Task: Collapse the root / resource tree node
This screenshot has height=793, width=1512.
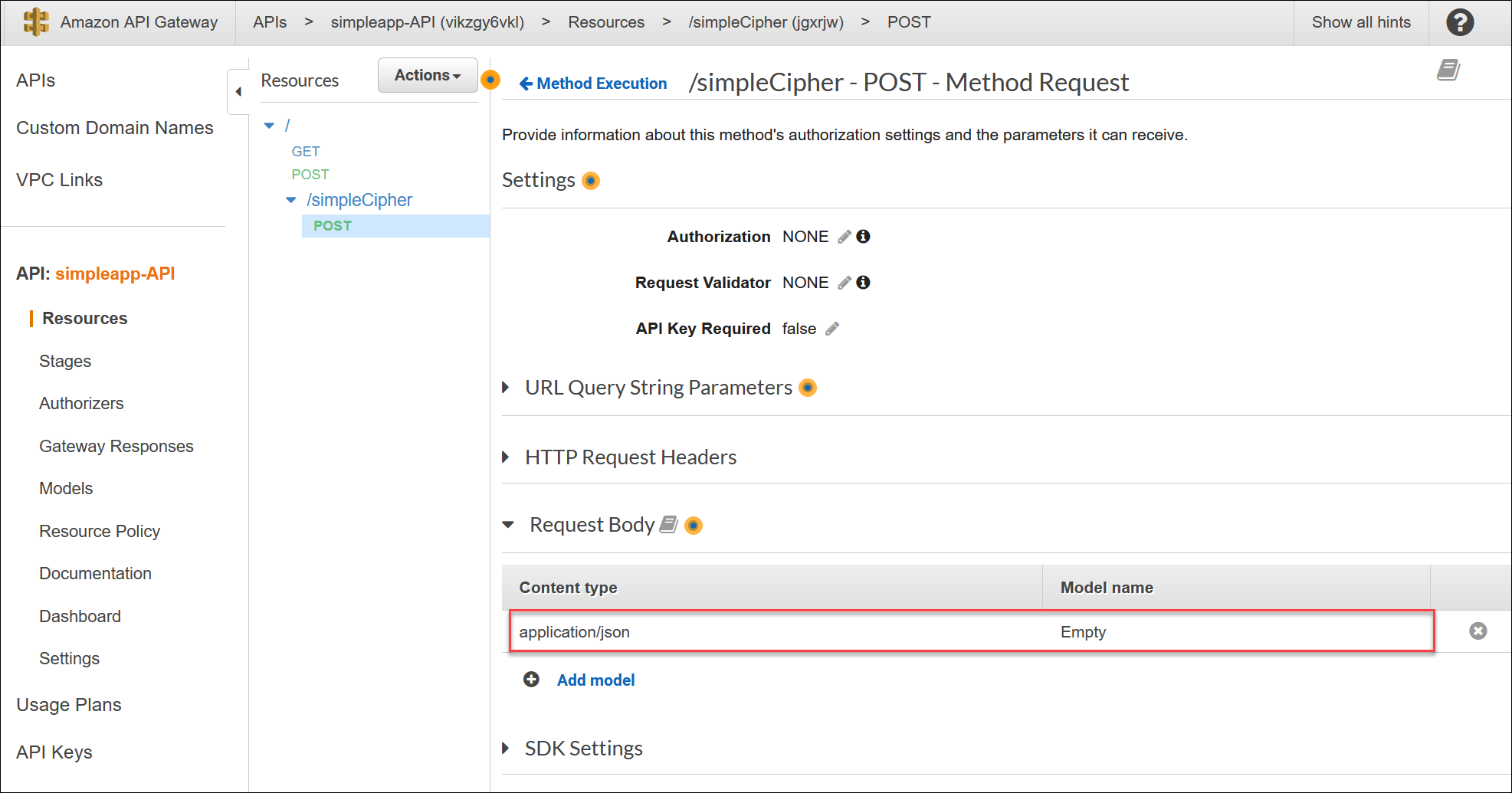Action: 269,126
